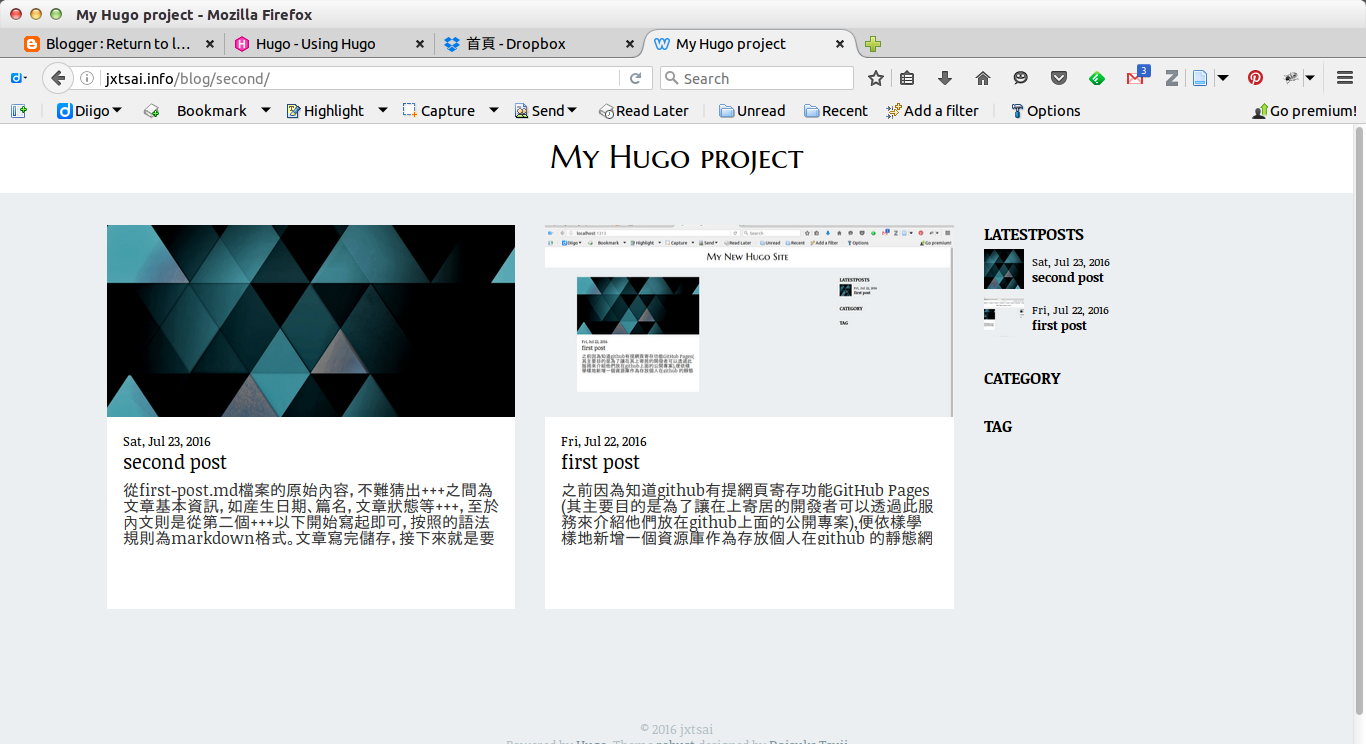The width and height of the screenshot is (1366, 744).
Task: Show site information via the info icon
Action: pyautogui.click(x=88, y=78)
